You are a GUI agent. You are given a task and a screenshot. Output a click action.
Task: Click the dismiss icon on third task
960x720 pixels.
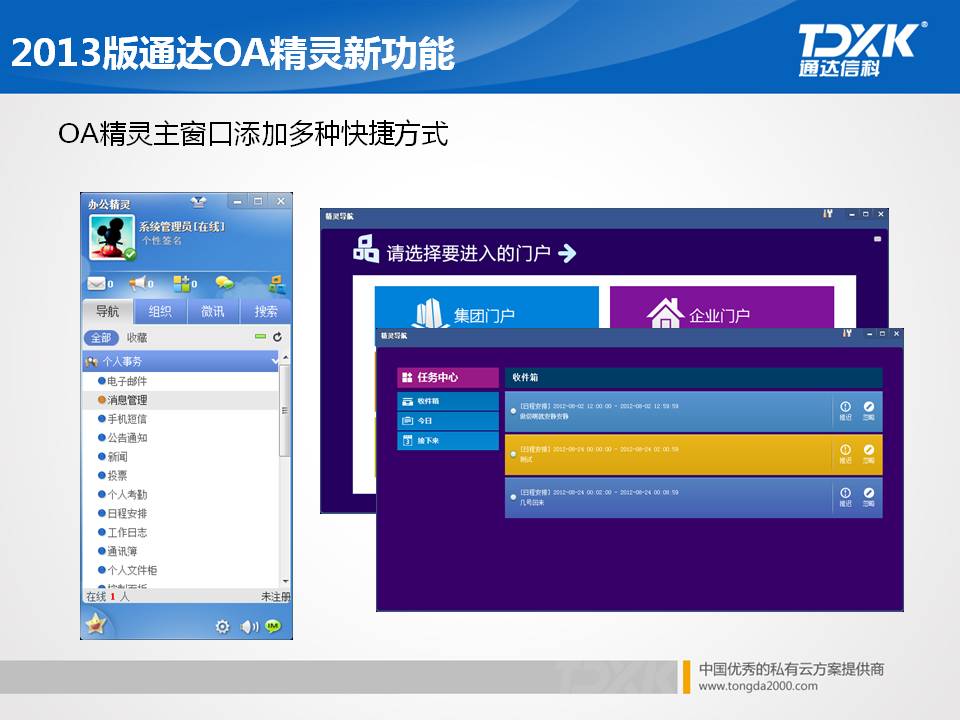(x=869, y=497)
